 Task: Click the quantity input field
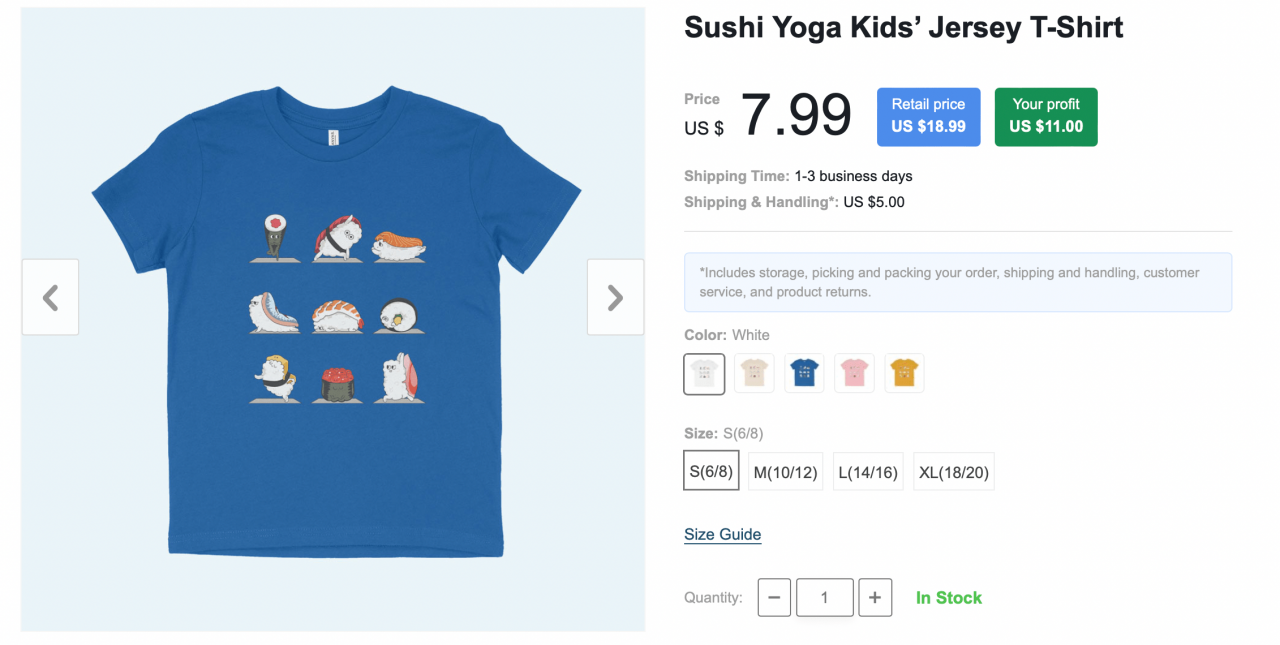(x=824, y=597)
